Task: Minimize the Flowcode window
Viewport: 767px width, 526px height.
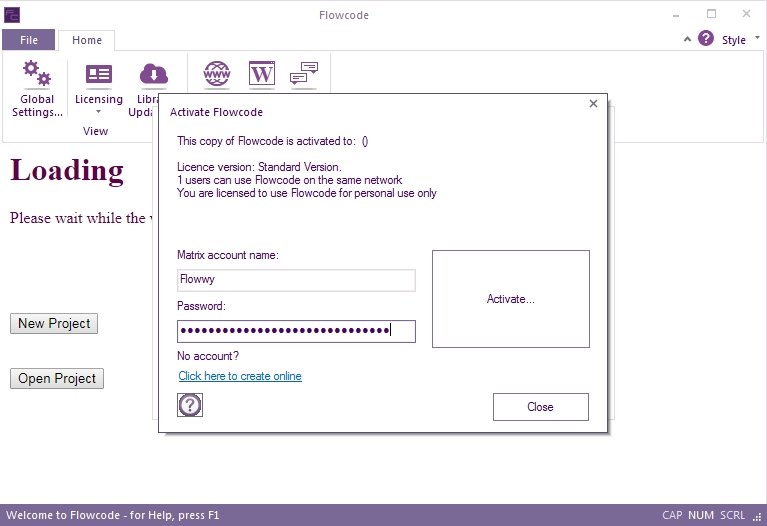Action: point(676,15)
